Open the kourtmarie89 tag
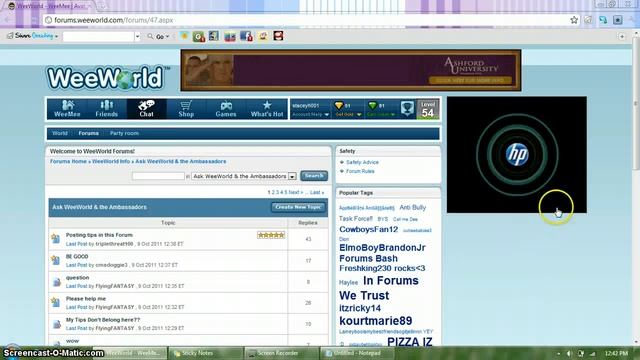640x360 pixels. click(376, 321)
